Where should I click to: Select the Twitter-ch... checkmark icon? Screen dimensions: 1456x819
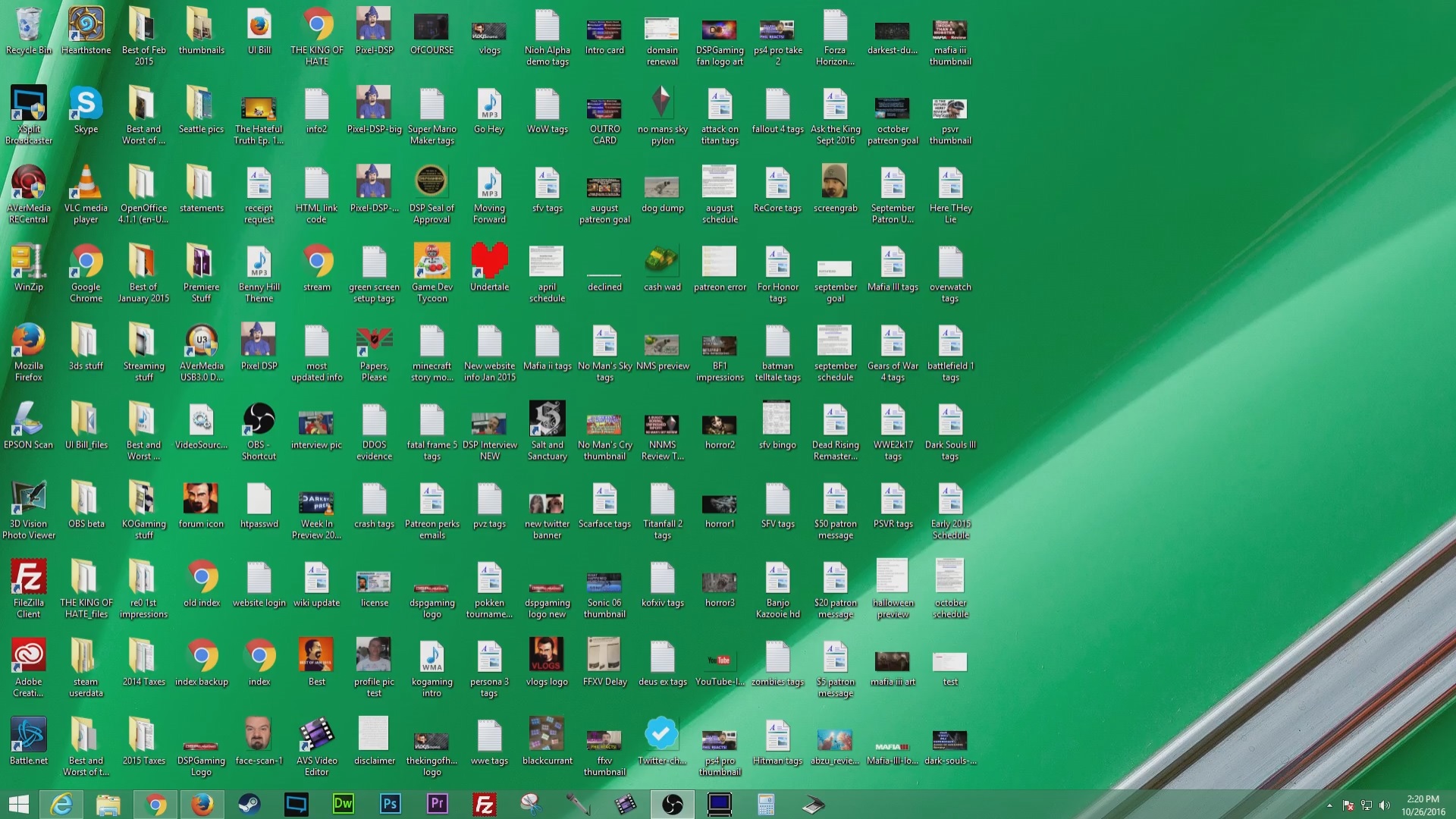coord(662,742)
